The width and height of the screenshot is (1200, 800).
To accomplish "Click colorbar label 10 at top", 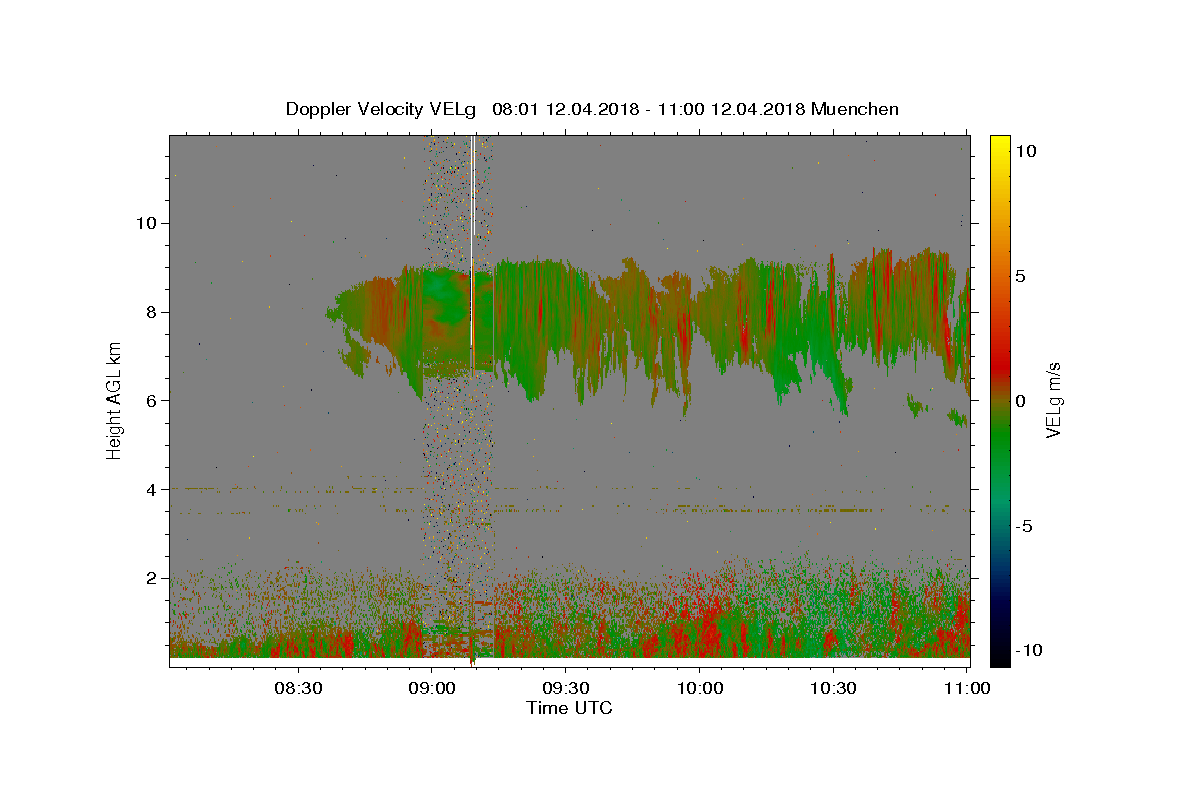I will pos(1028,151).
